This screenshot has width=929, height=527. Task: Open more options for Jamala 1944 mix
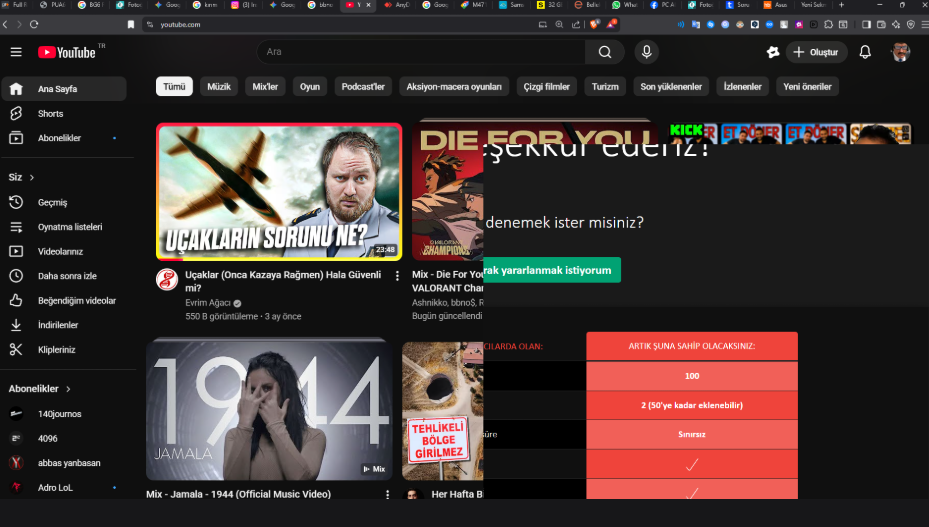tap(387, 494)
